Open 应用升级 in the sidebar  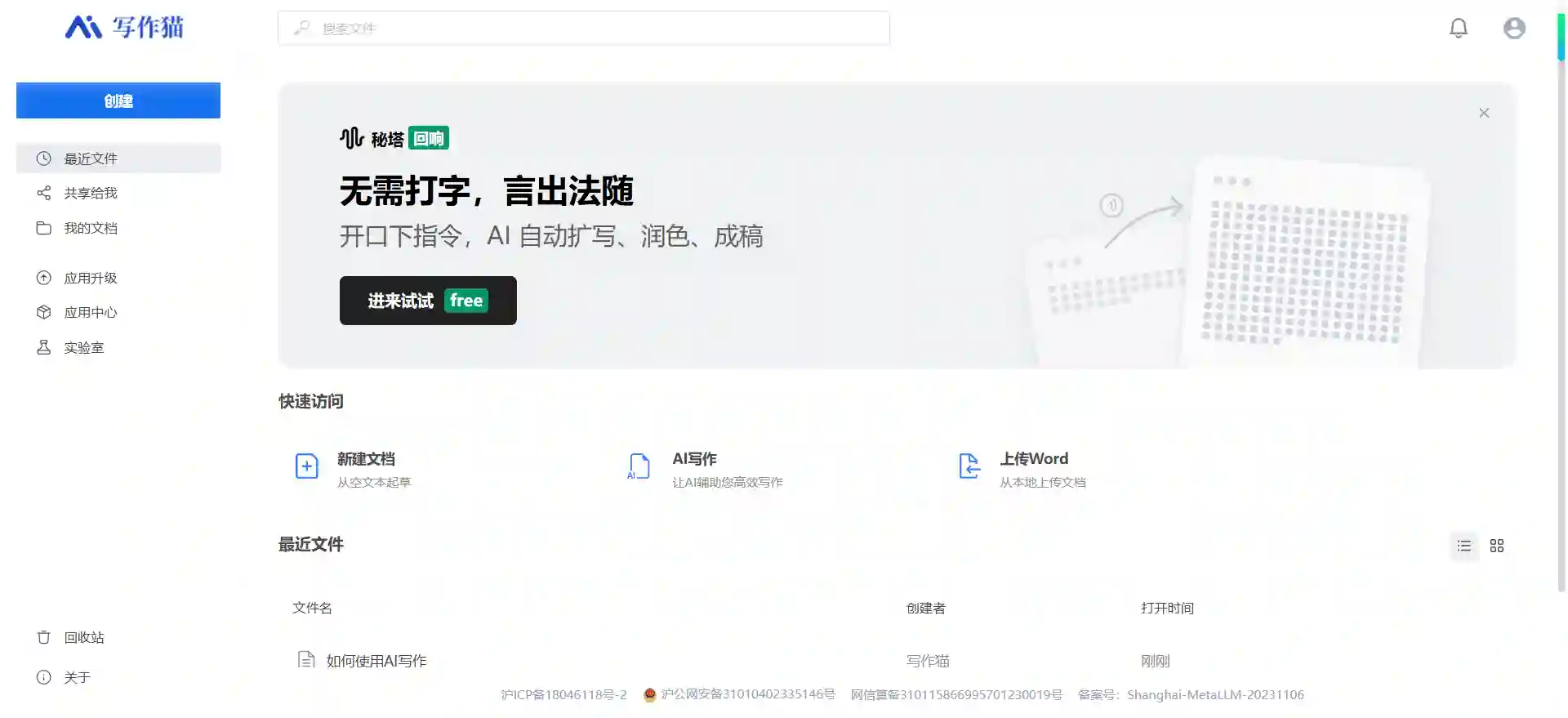point(118,278)
